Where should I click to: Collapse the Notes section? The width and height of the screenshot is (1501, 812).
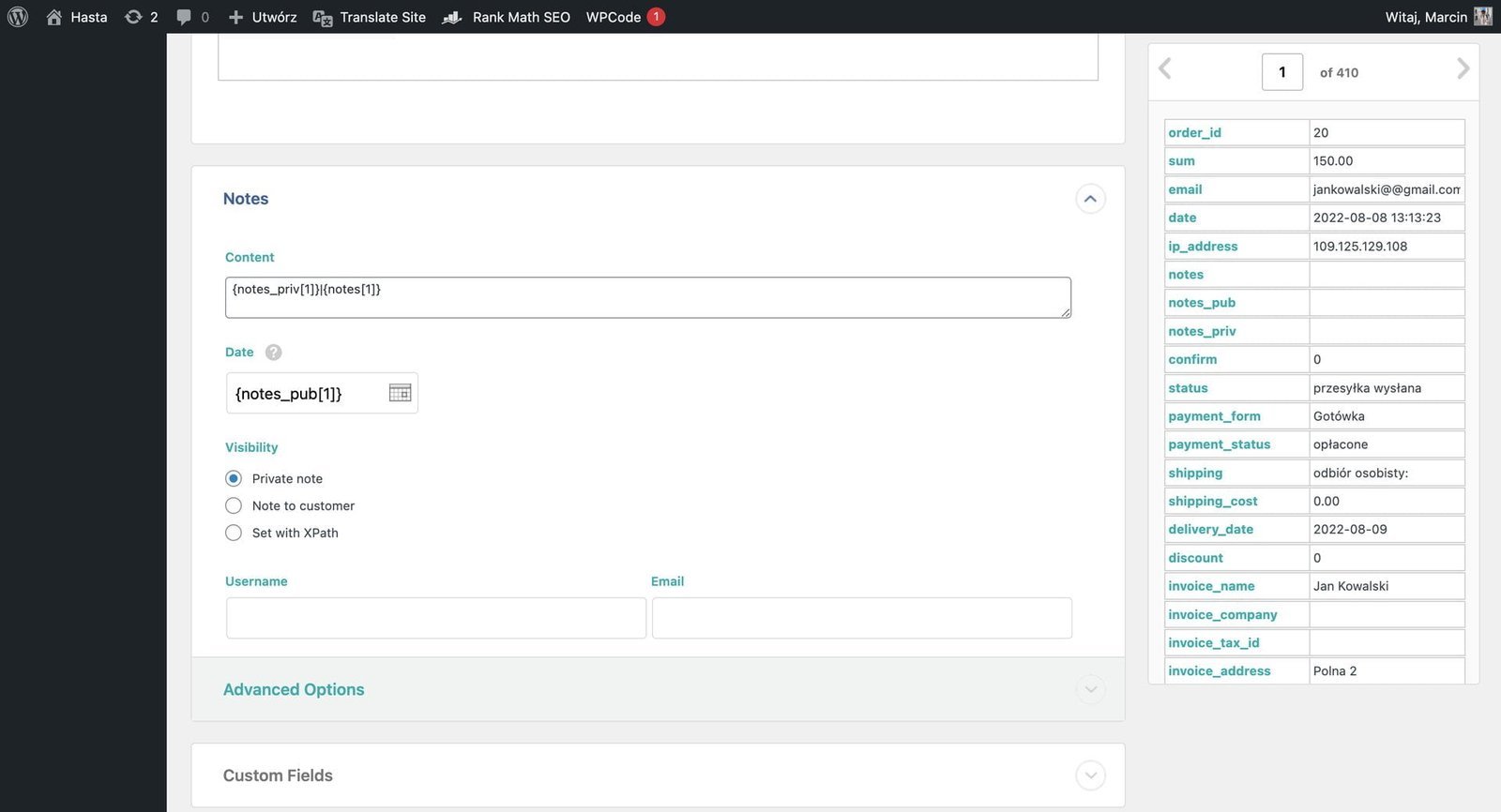point(1089,199)
